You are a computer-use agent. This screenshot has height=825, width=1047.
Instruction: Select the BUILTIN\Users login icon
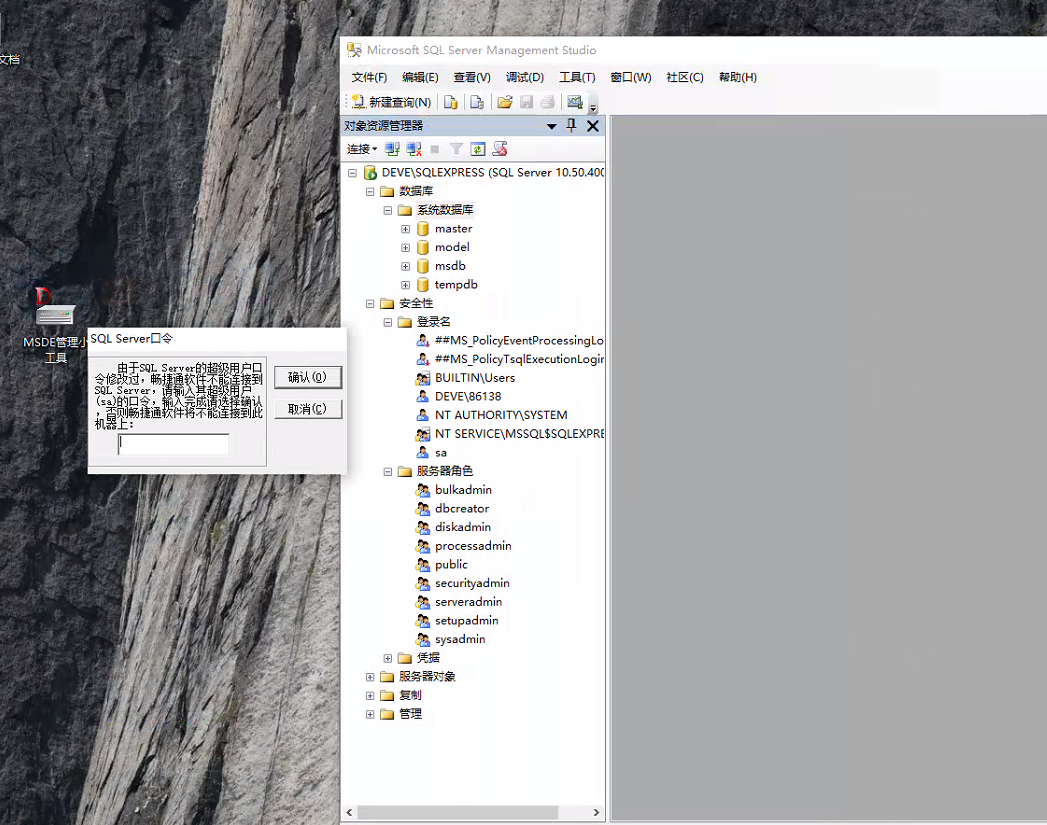click(x=423, y=378)
